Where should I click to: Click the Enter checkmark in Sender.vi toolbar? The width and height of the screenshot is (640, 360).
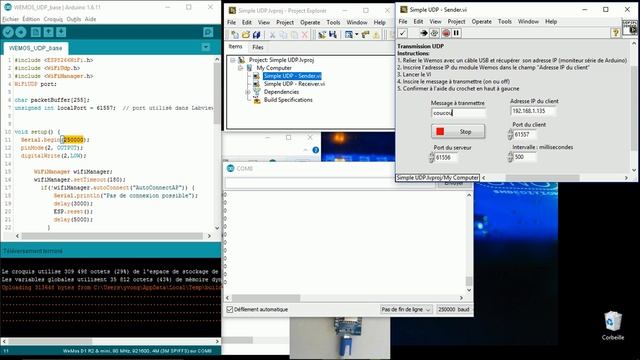(x=402, y=33)
